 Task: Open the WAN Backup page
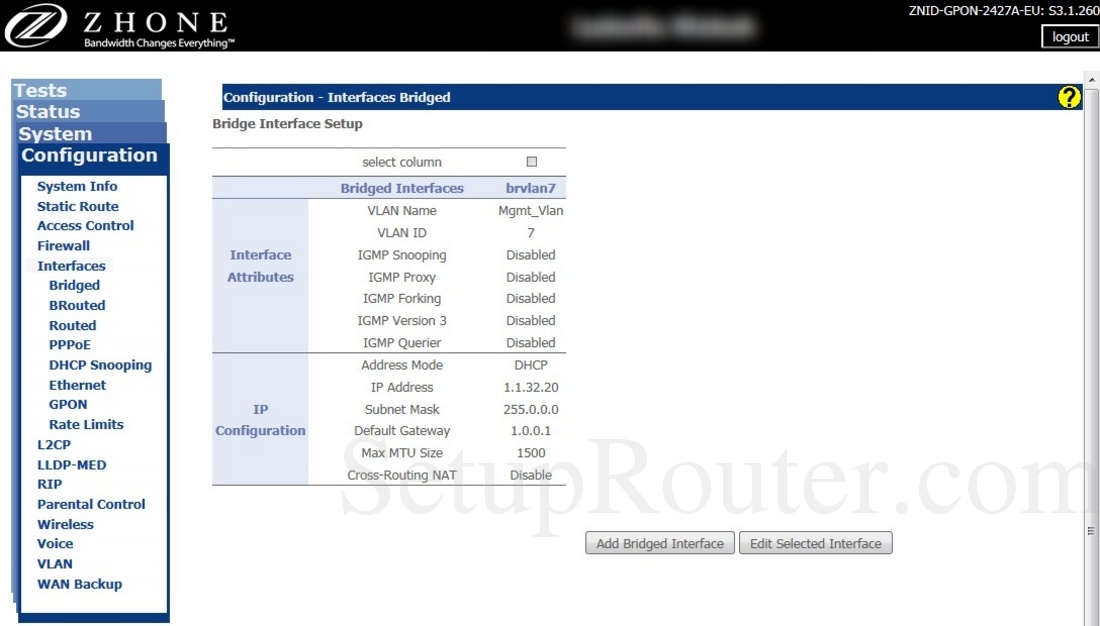click(x=79, y=584)
